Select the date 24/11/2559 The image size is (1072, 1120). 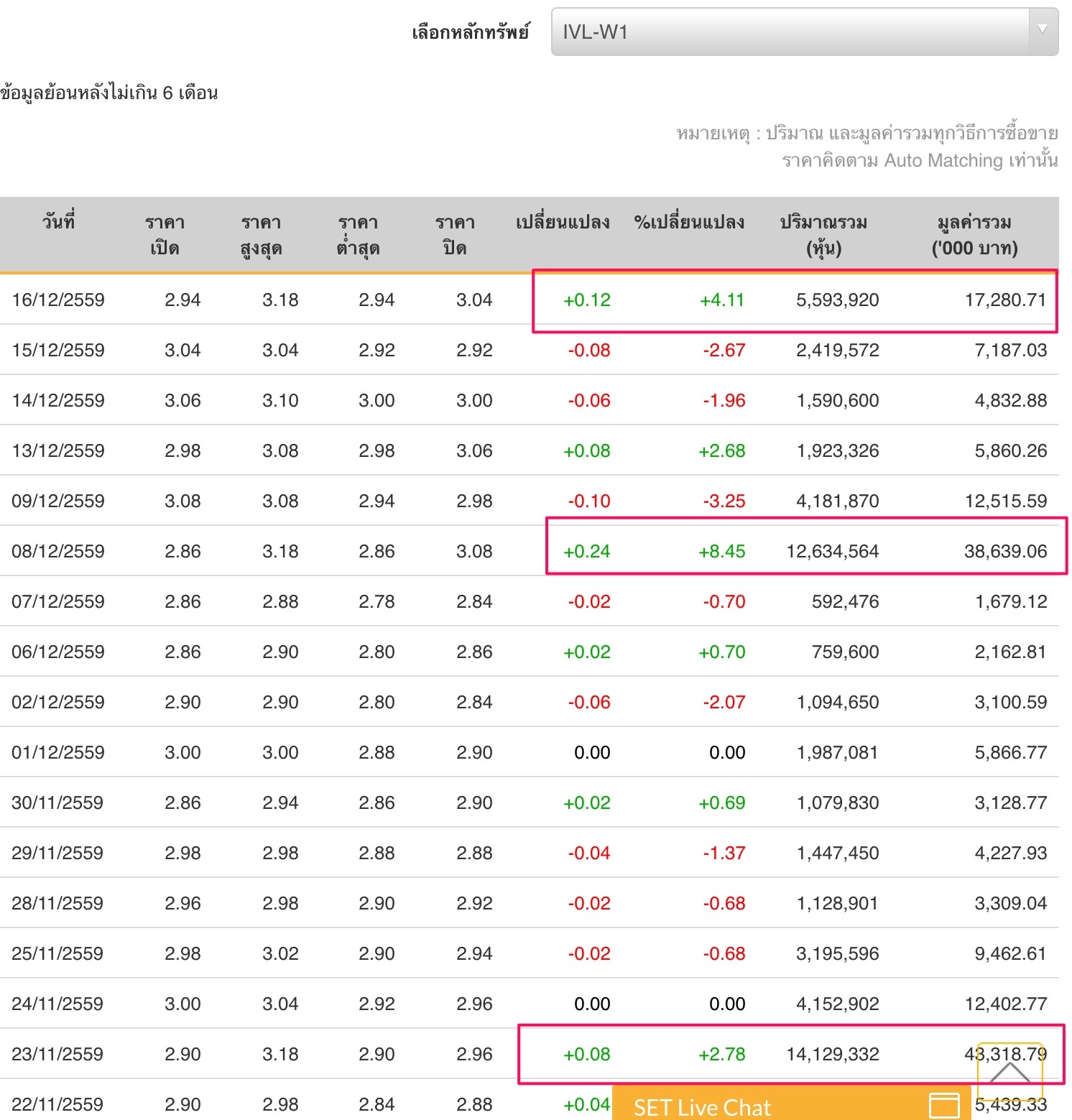coord(57,1004)
